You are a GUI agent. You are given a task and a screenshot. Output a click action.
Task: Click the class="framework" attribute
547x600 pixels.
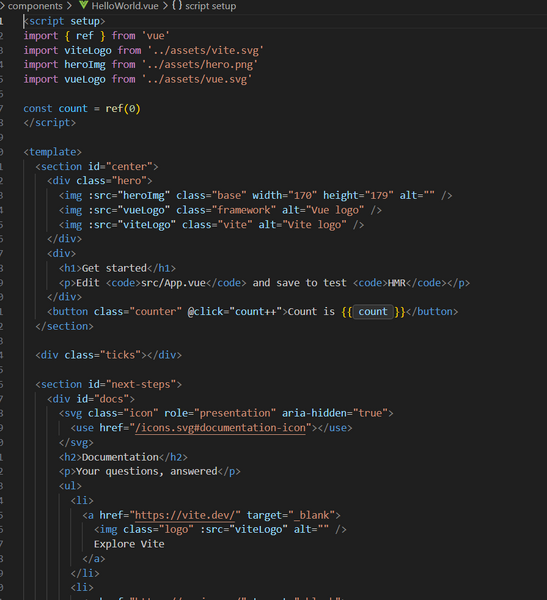click(226, 210)
